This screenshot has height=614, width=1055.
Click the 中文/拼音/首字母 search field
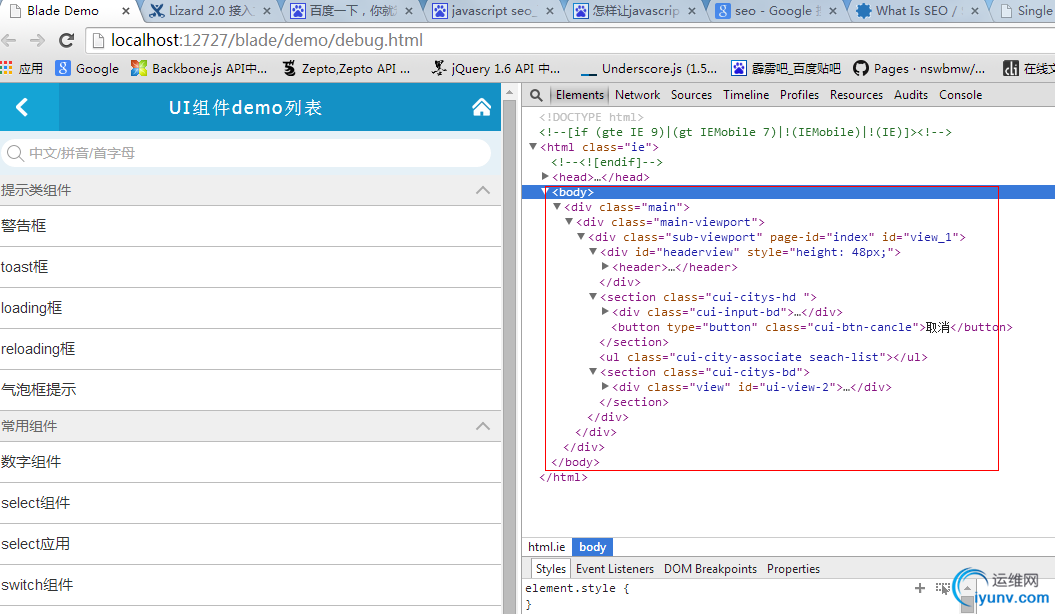250,153
